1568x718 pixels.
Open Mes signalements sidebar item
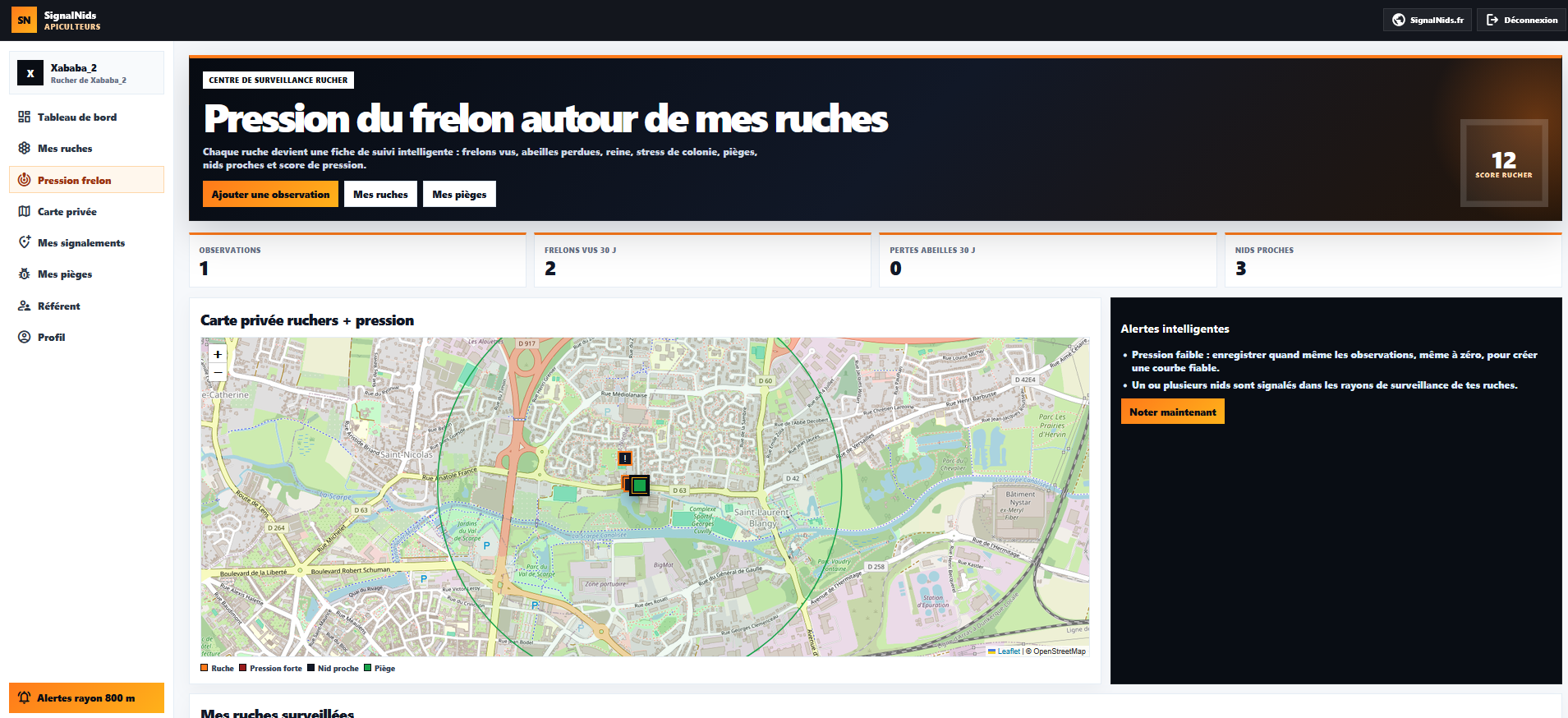point(86,243)
